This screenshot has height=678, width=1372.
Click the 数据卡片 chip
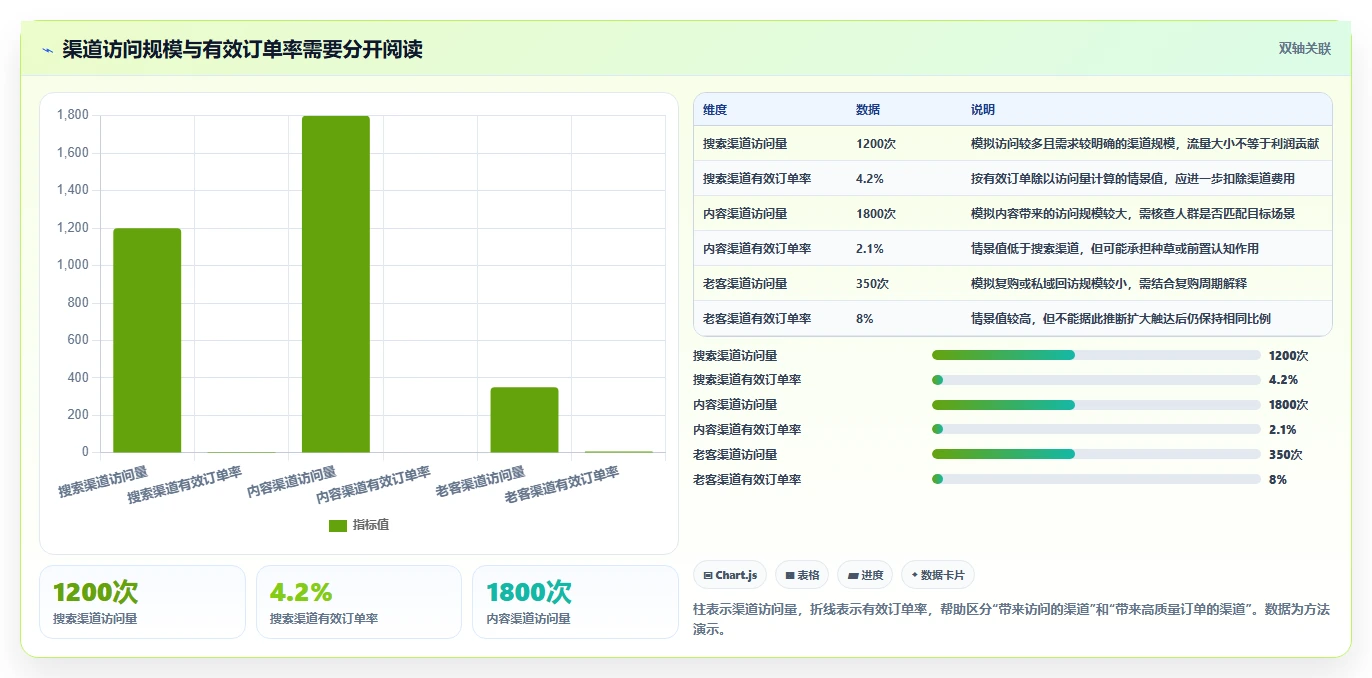(x=937, y=575)
